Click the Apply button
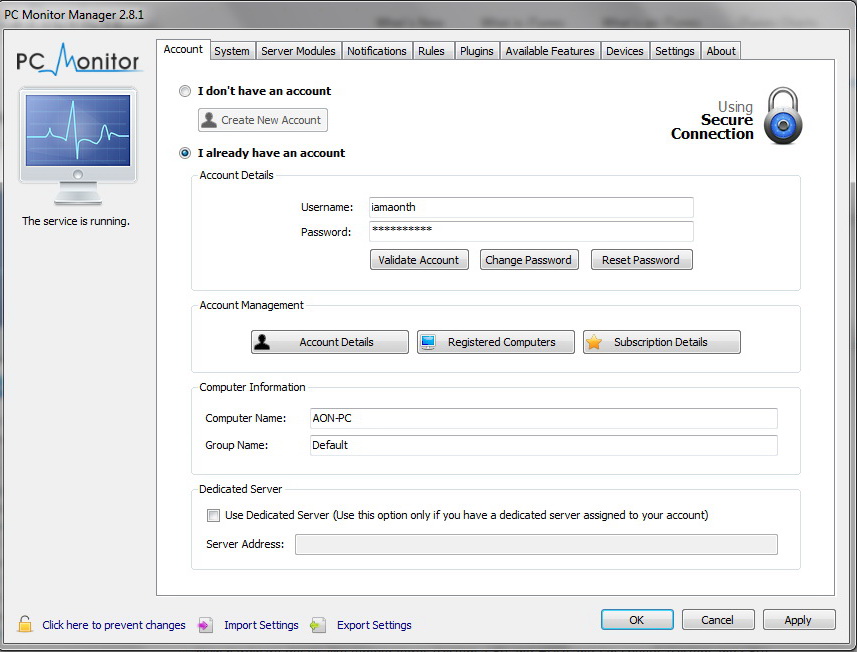The image size is (857, 652). 798,620
